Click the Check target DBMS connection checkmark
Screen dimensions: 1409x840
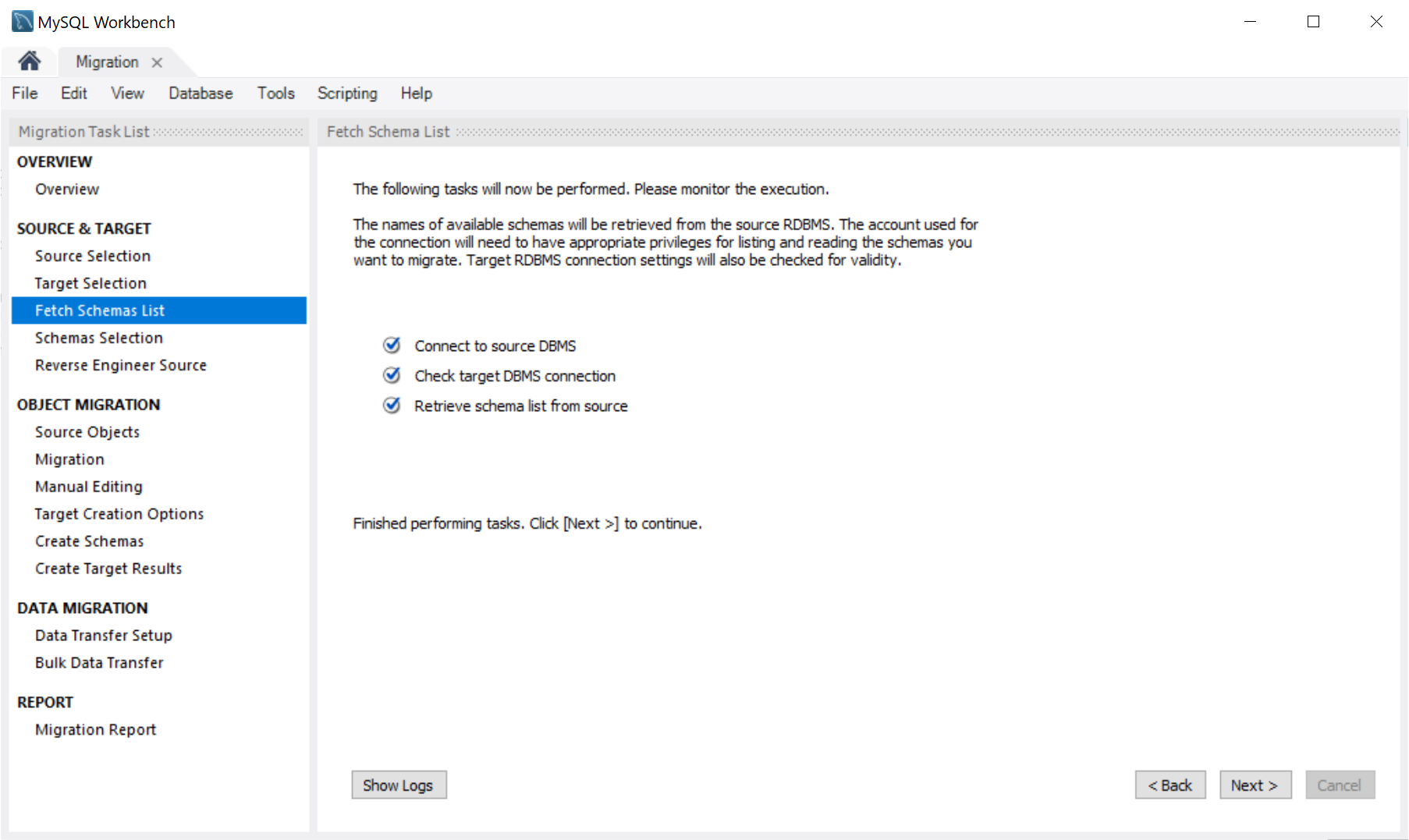tap(392, 376)
